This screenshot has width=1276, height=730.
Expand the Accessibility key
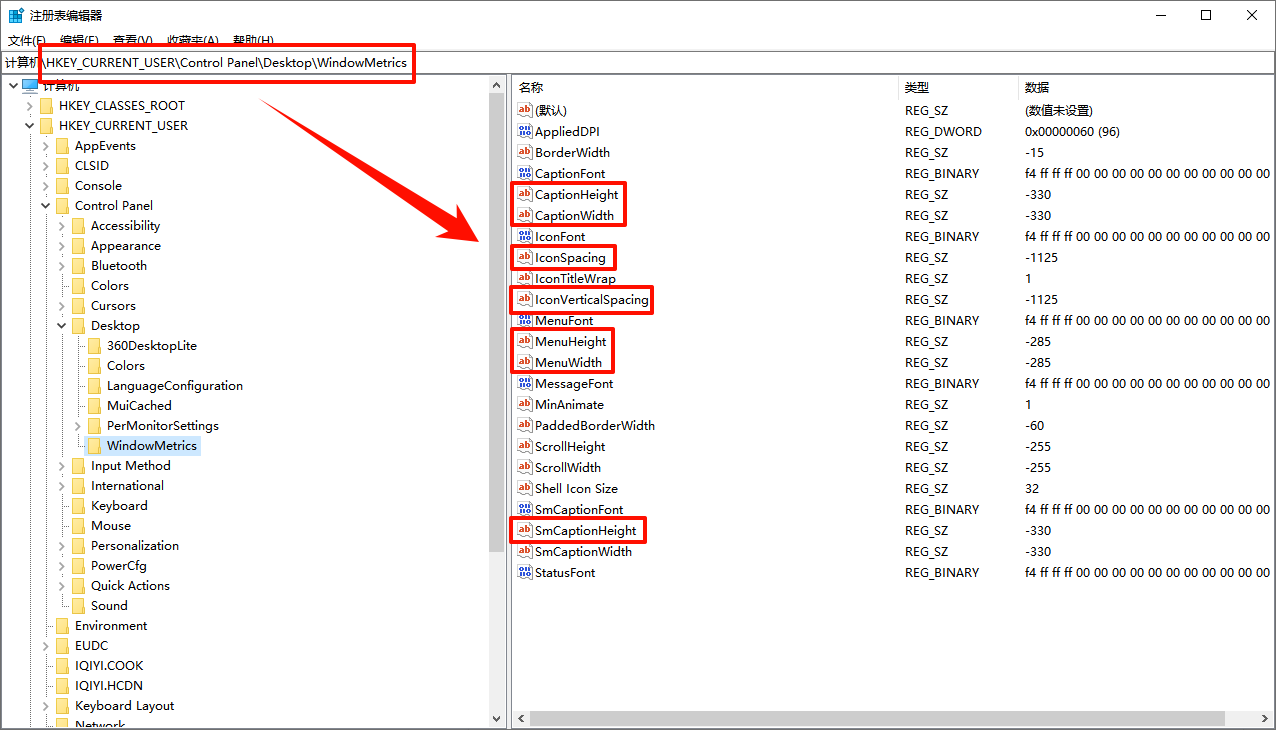(x=62, y=226)
